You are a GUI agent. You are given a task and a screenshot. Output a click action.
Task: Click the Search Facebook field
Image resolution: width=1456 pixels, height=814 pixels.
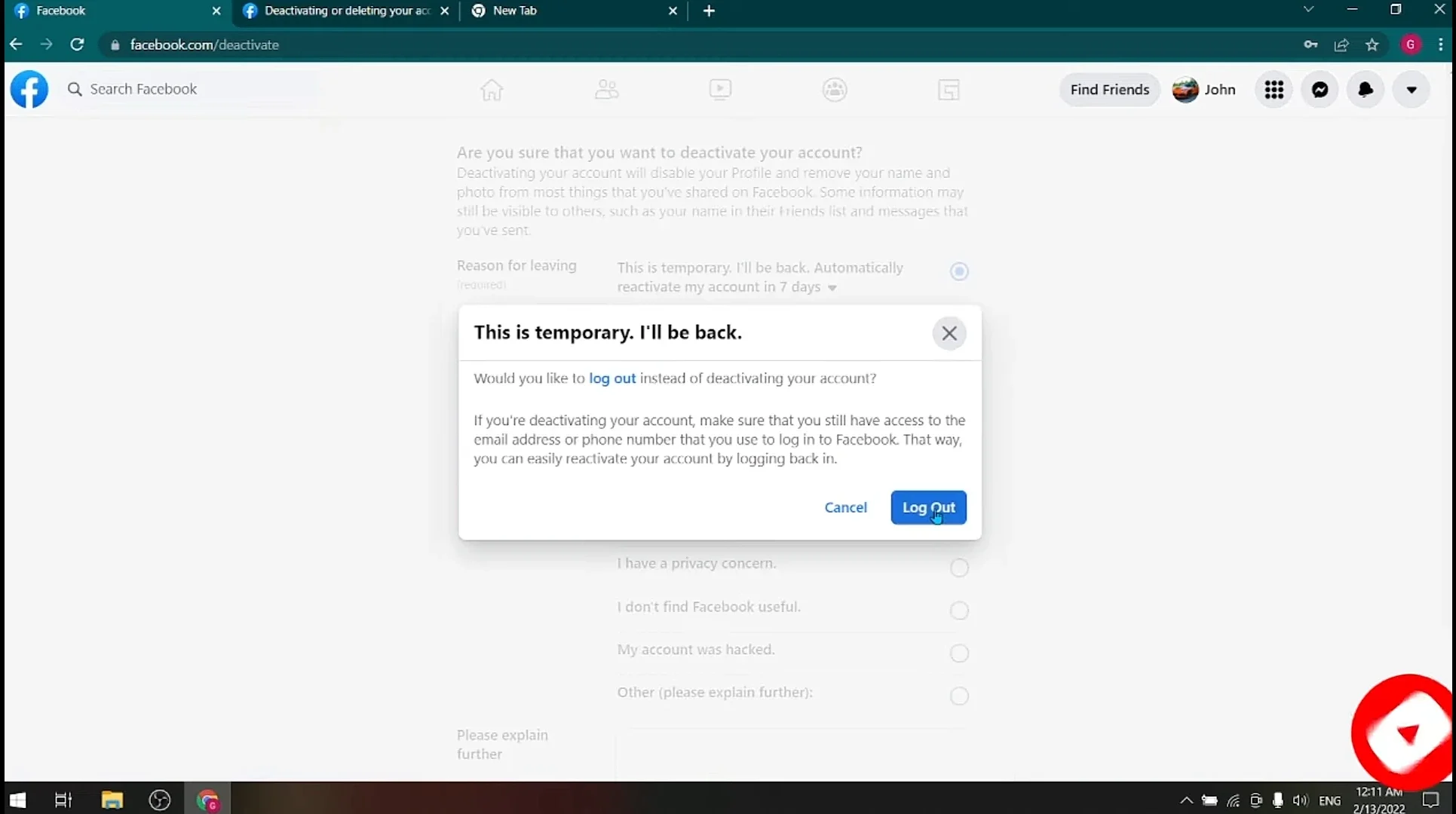pos(192,89)
